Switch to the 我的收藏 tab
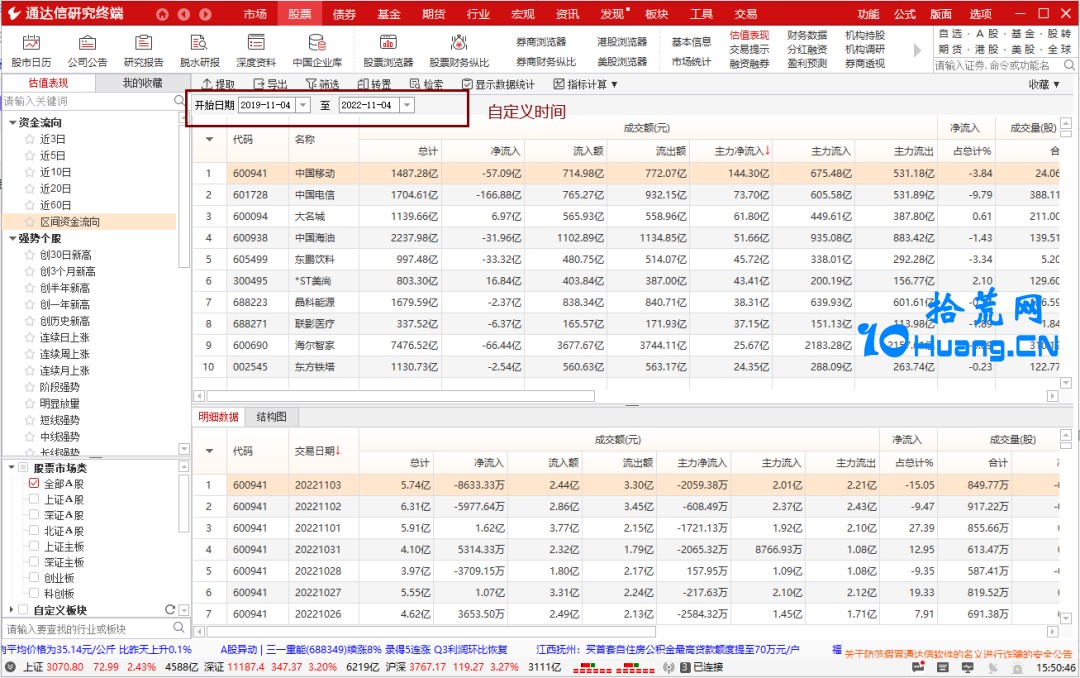The image size is (1080, 678). click(x=143, y=83)
